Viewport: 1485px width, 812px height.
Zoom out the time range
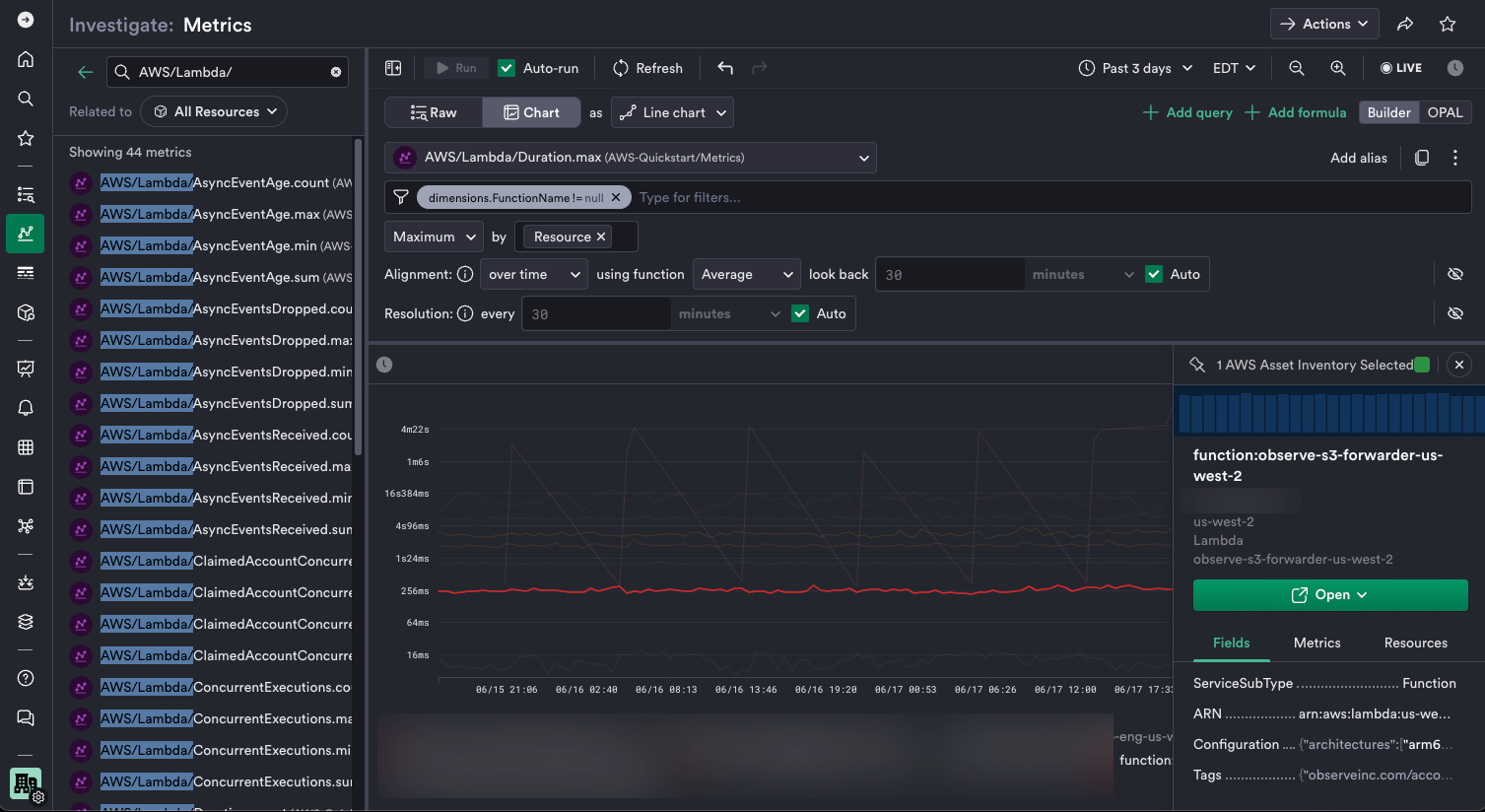pyautogui.click(x=1297, y=68)
